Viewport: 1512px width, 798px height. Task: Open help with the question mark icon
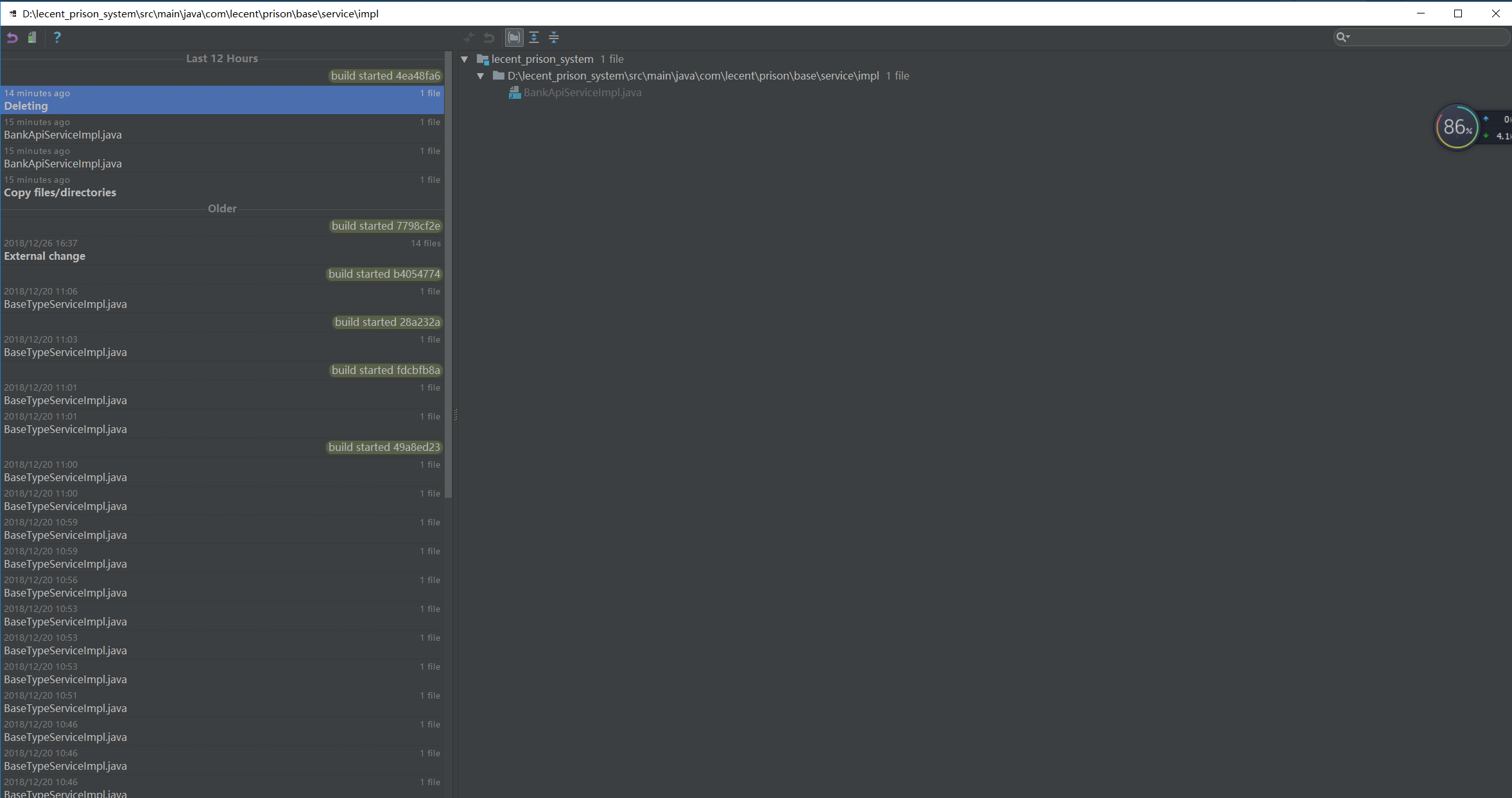click(x=57, y=37)
